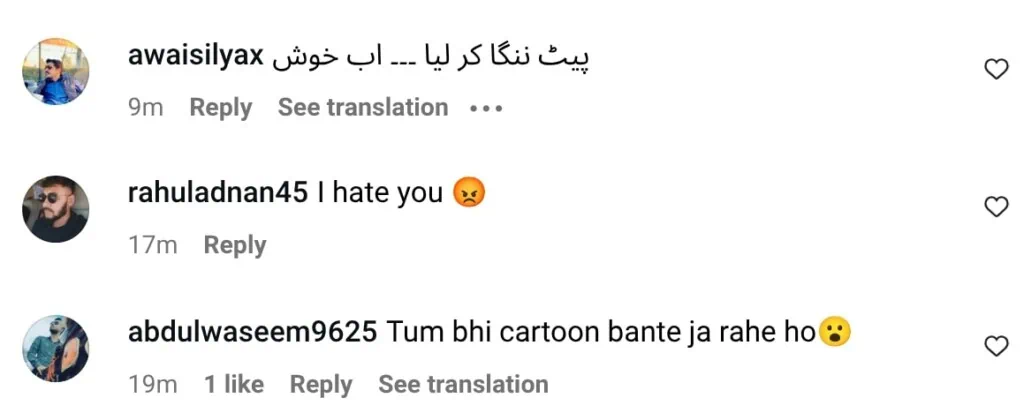Reply to abdulwaseem9625's cartoon comment
Image resolution: width=1024 pixels, height=413 pixels.
pos(321,384)
